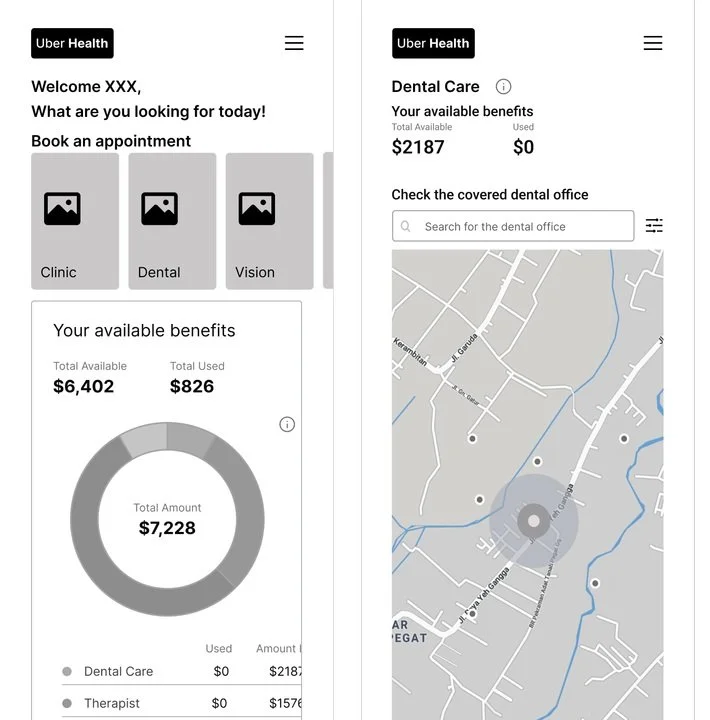Click the $0 Used value under Dental Care

[x=524, y=147]
